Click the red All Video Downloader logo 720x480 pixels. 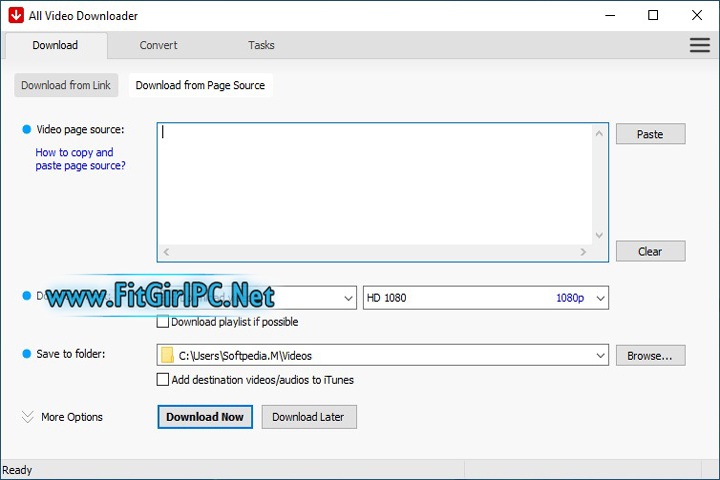click(16, 15)
